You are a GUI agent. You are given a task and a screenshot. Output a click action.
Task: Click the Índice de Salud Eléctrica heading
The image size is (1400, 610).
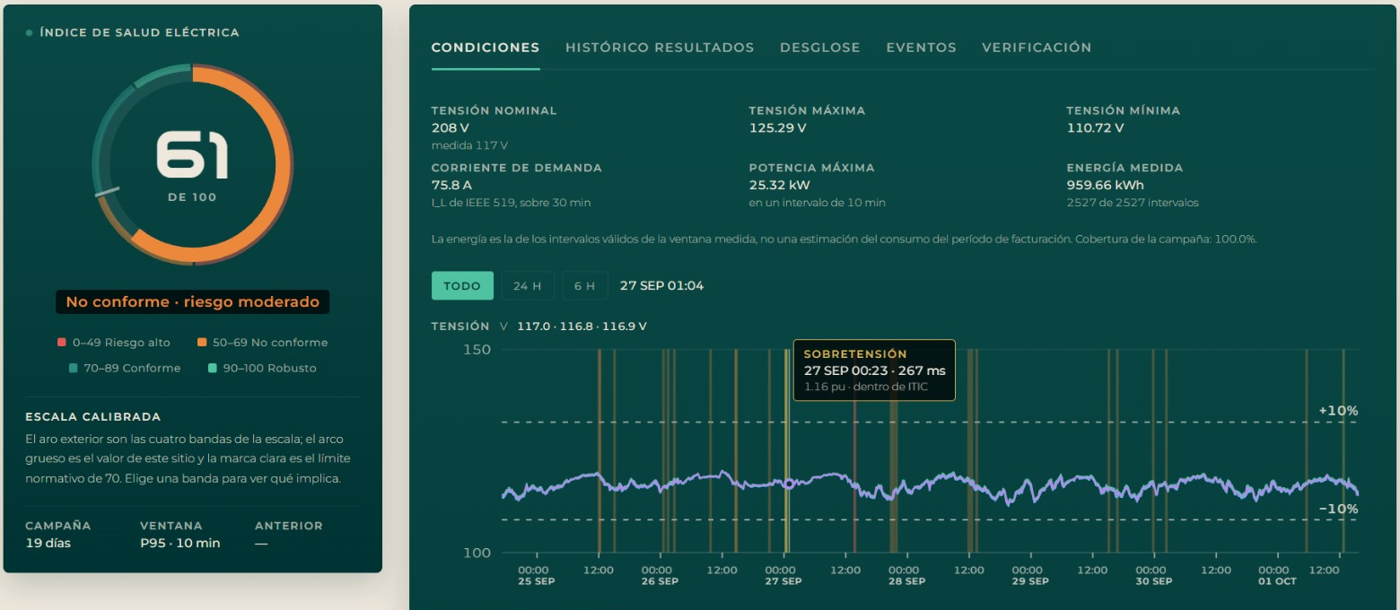click(x=139, y=33)
